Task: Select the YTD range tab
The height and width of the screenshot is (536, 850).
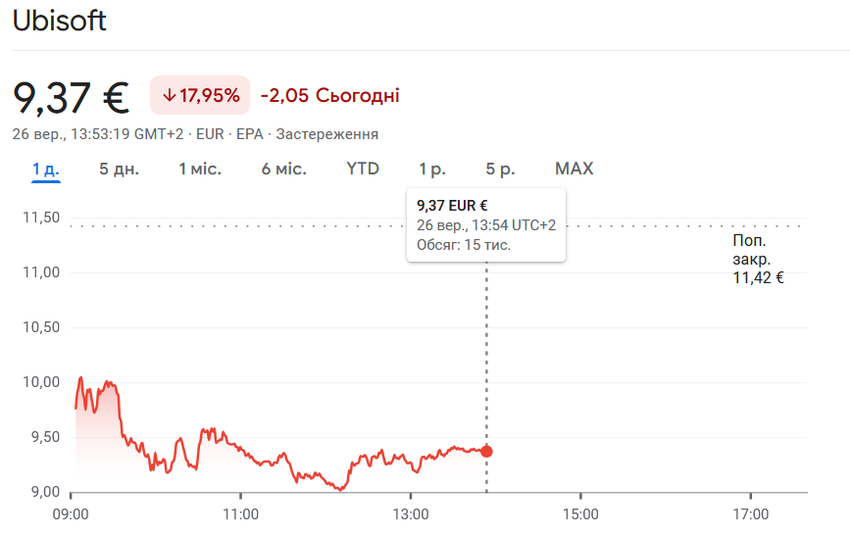Action: (x=363, y=169)
